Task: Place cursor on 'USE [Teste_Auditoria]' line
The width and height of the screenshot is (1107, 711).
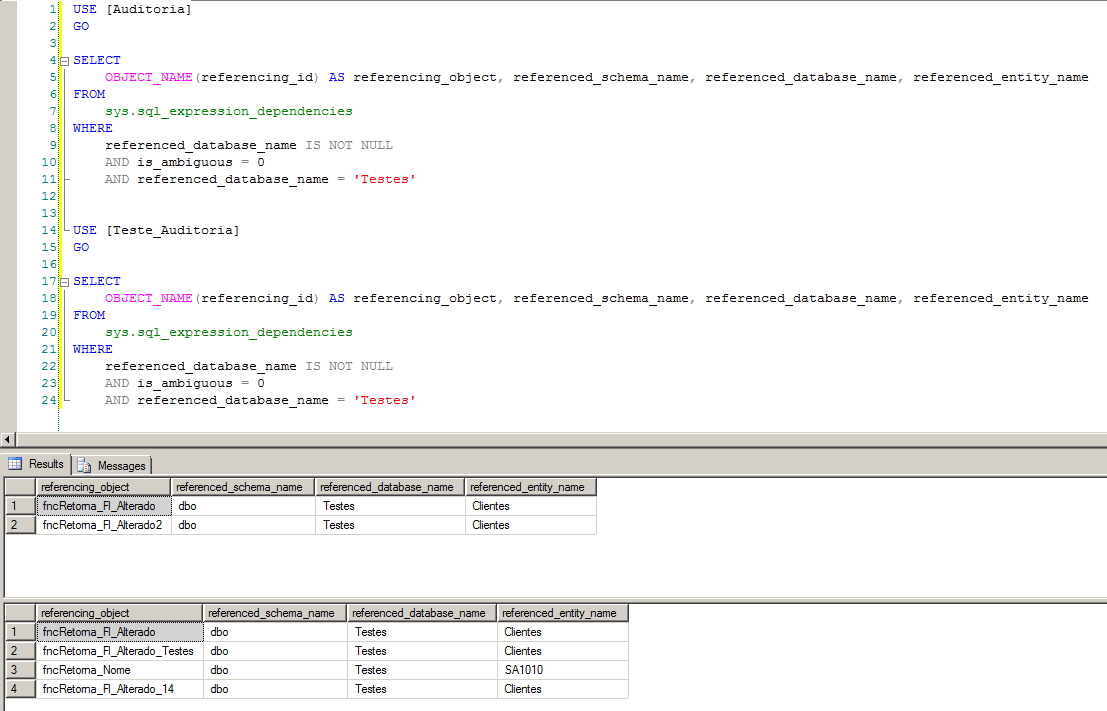Action: [x=156, y=230]
